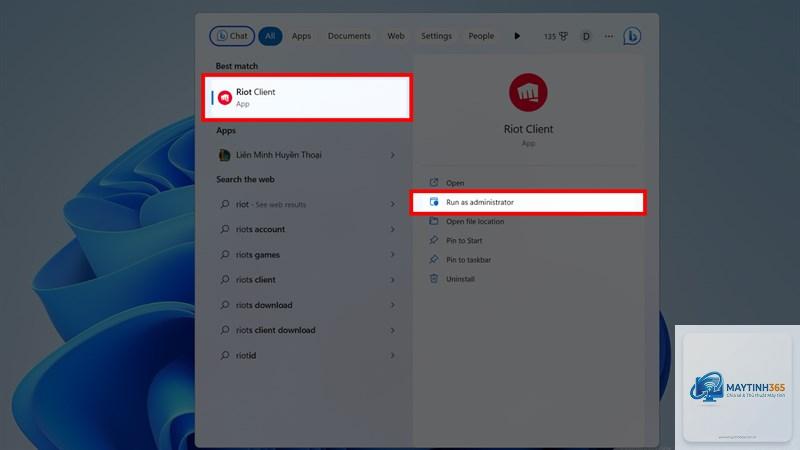800x450 pixels.
Task: Open the D account avatar
Action: (586, 36)
